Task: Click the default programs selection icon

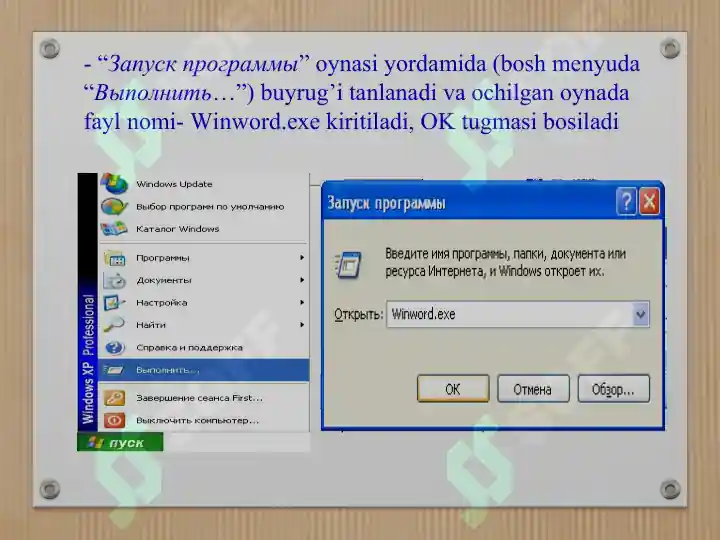Action: point(114,207)
